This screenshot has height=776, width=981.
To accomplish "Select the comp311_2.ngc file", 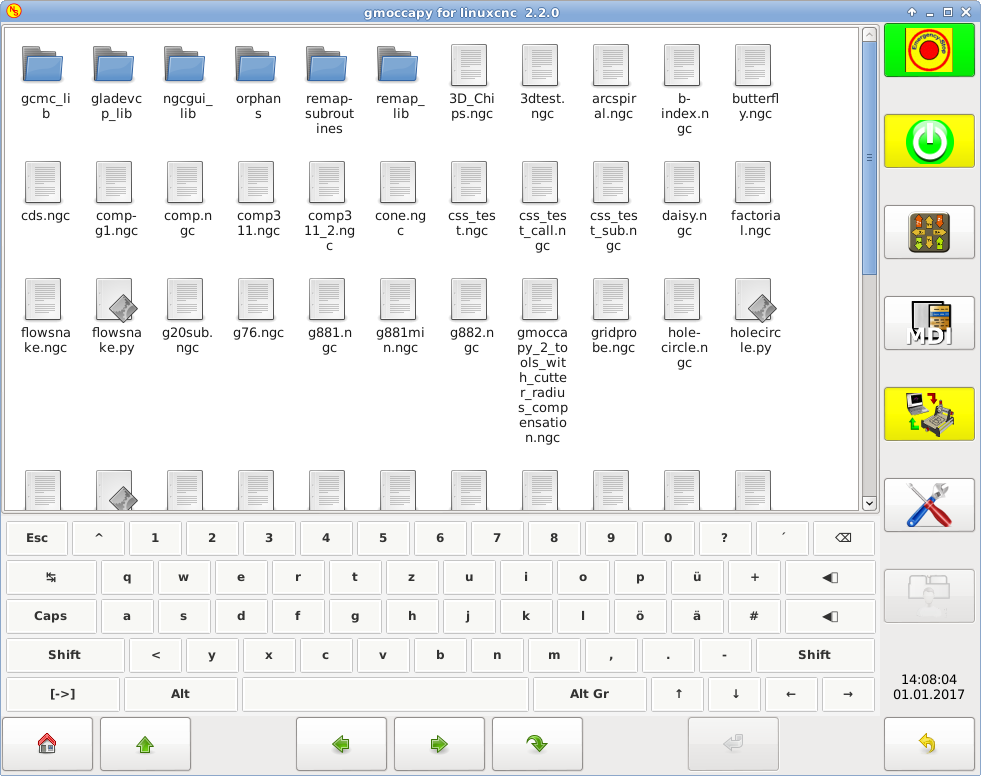I will 329,206.
